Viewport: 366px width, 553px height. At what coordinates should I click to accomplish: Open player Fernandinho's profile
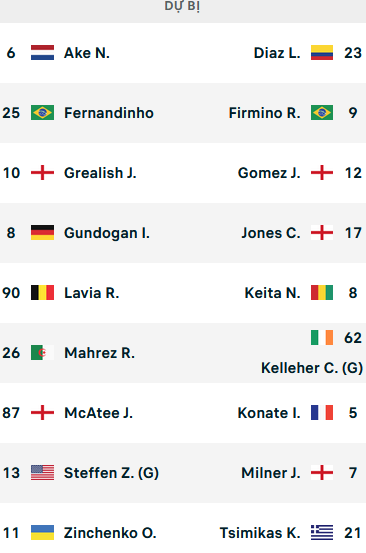(x=109, y=113)
